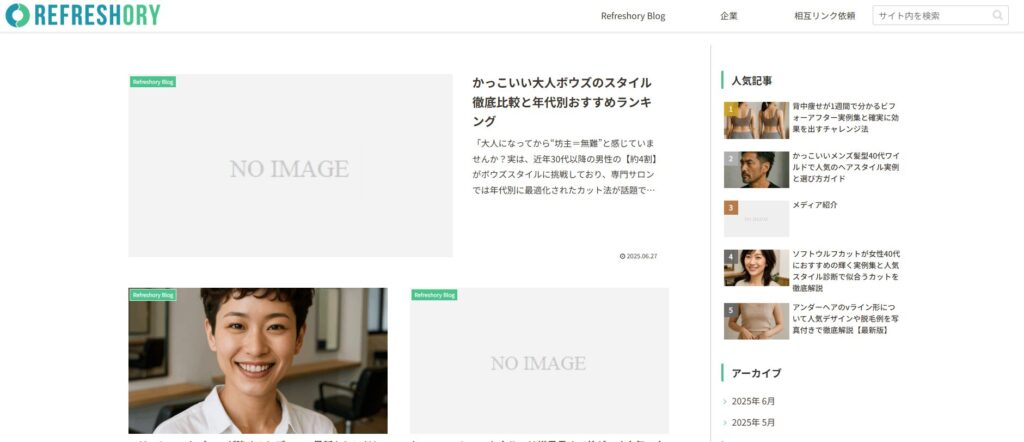This screenshot has width=1024, height=442.
Task: Open popular article かっこいいメンズ髪型40代ワイルド
Action: (x=845, y=167)
